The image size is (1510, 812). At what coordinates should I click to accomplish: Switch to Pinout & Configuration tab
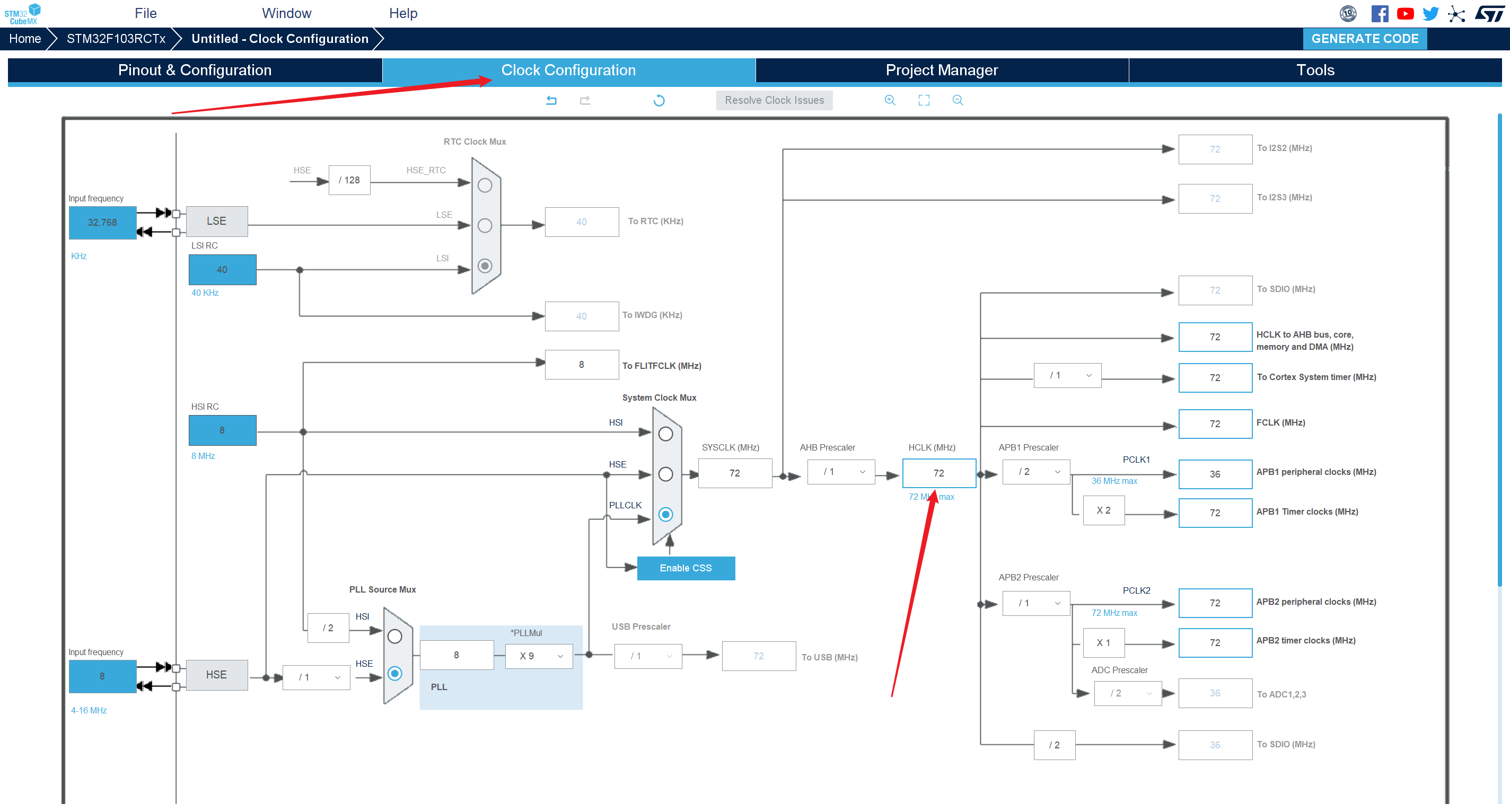[195, 70]
